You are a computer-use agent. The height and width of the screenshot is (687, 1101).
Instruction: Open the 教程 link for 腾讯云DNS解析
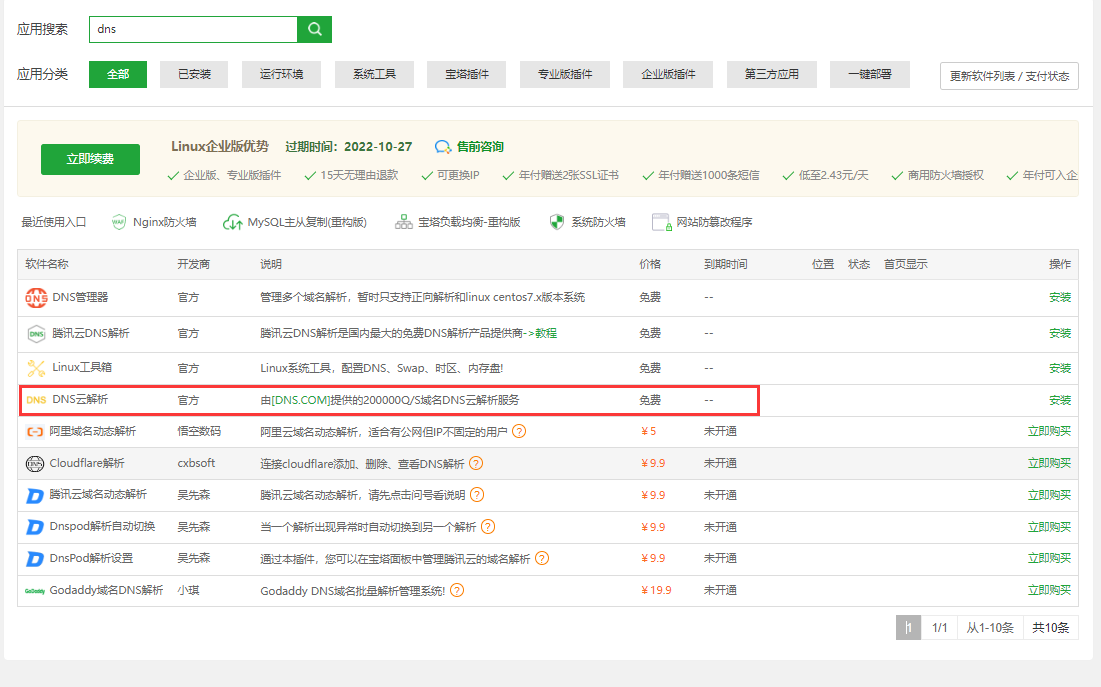pos(546,333)
